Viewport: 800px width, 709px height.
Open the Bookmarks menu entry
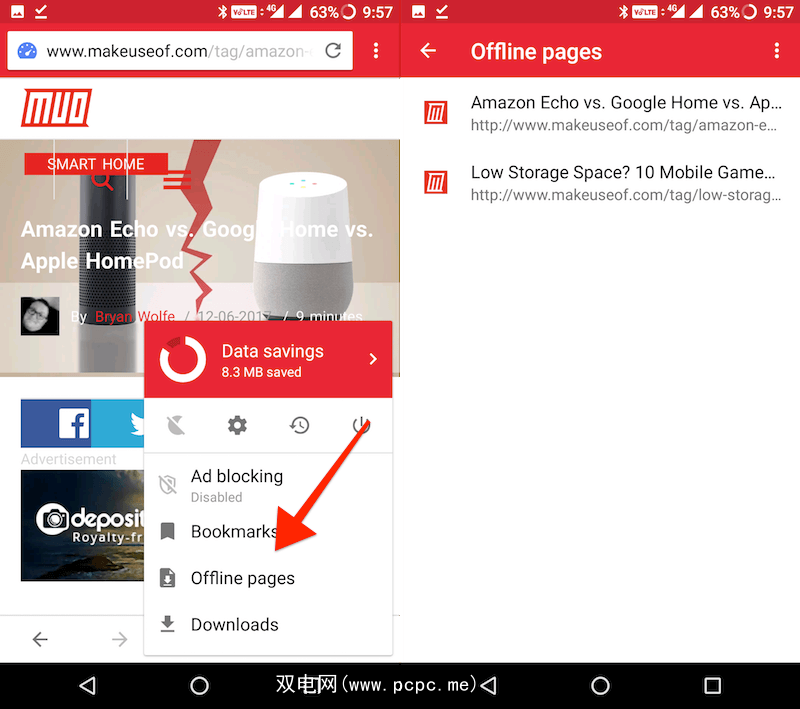268,531
